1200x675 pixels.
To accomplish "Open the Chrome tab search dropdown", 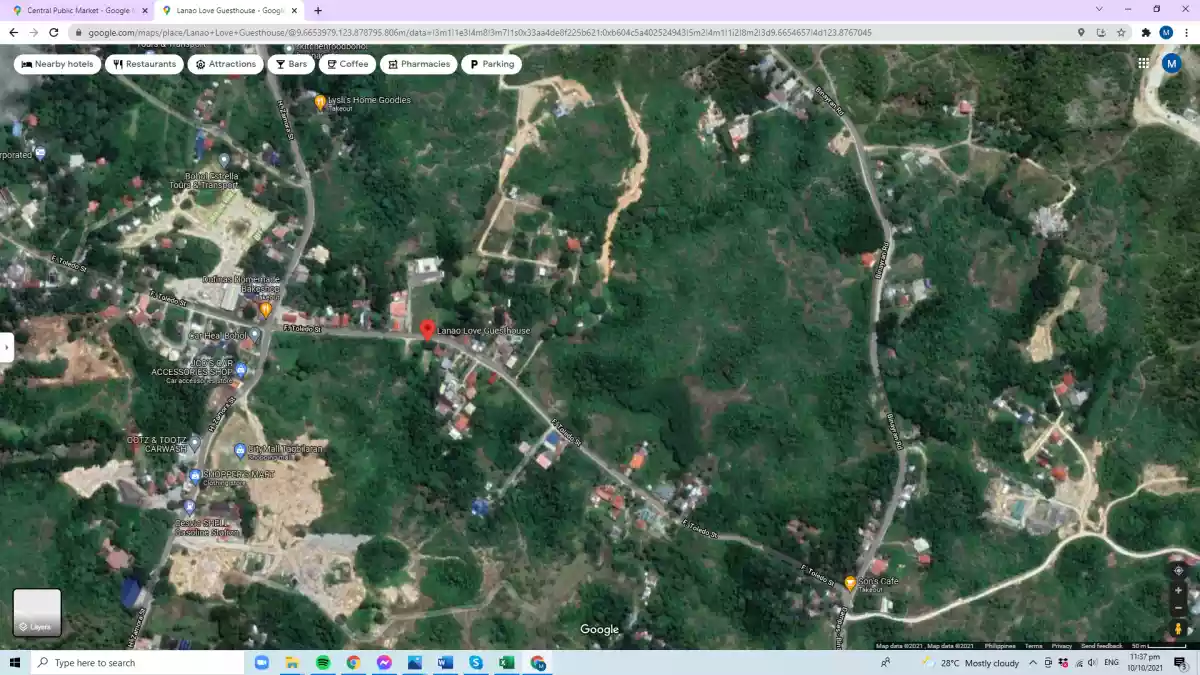I will (x=1100, y=10).
